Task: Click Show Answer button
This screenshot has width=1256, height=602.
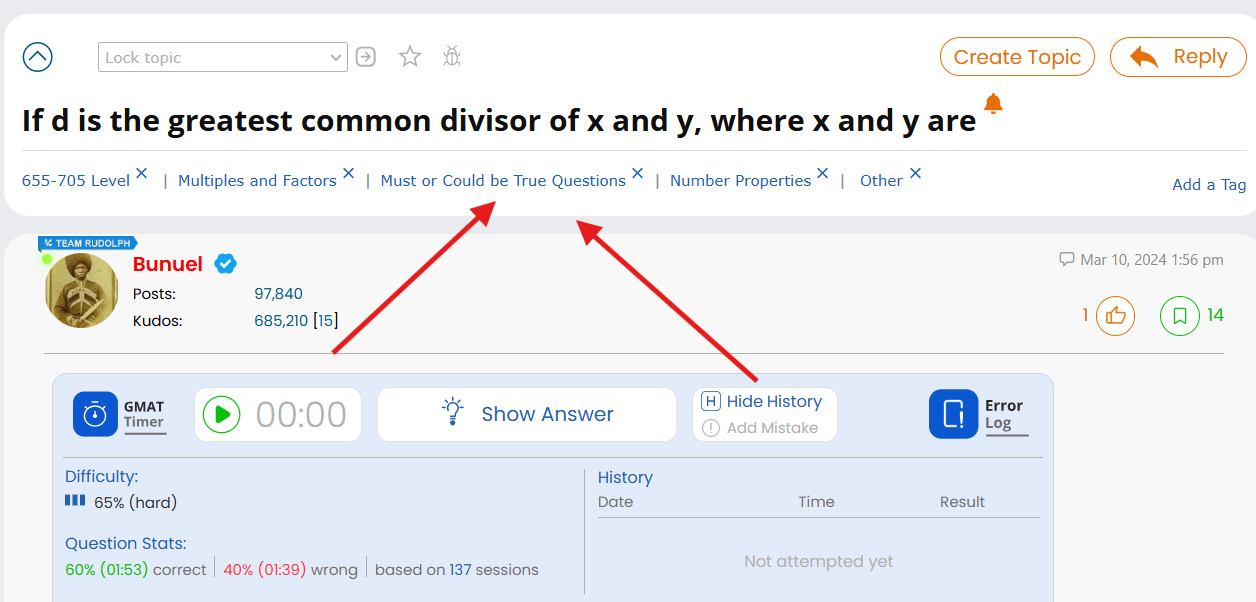Action: pos(527,414)
